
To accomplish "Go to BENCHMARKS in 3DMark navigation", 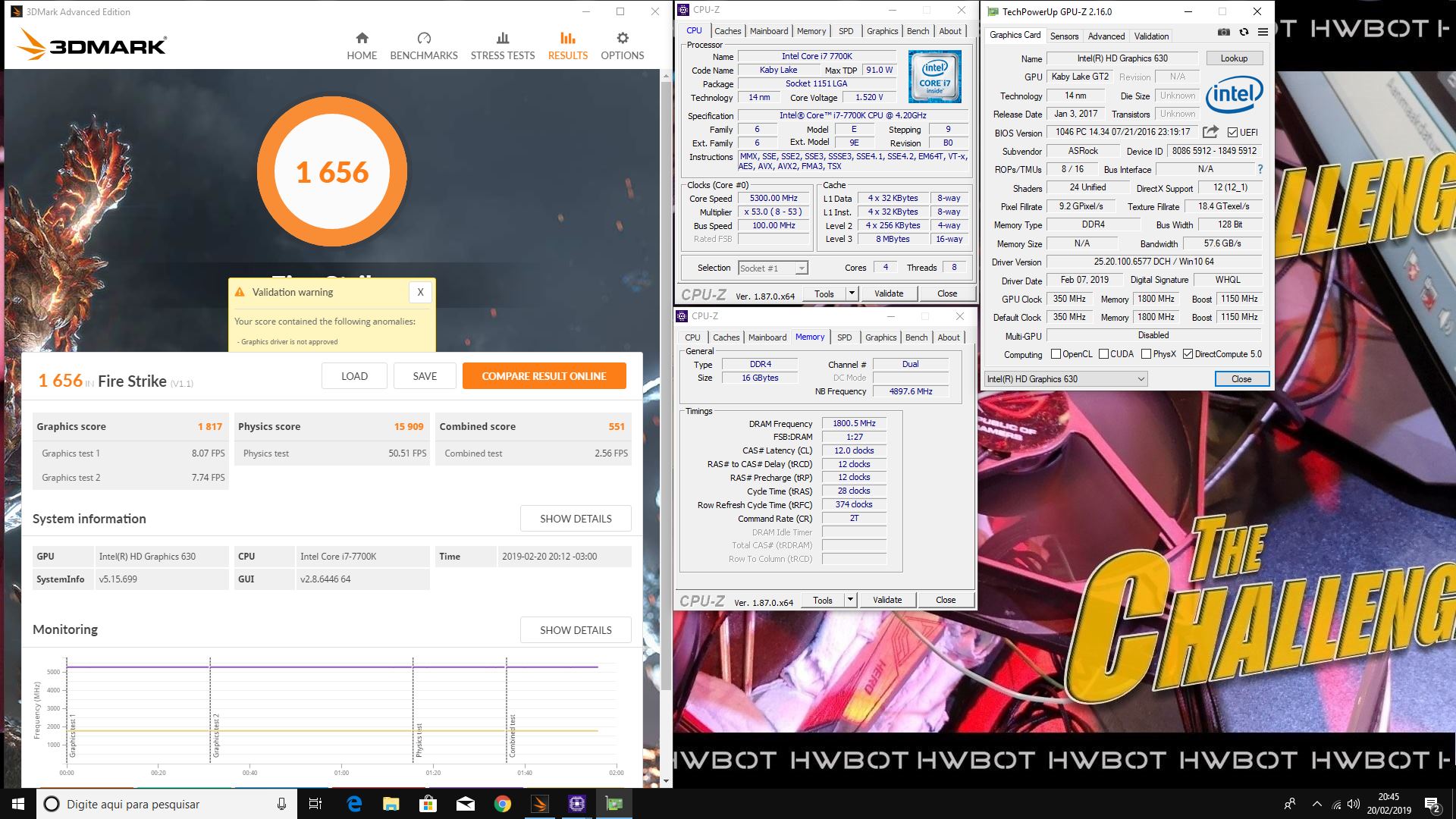I will (424, 46).
